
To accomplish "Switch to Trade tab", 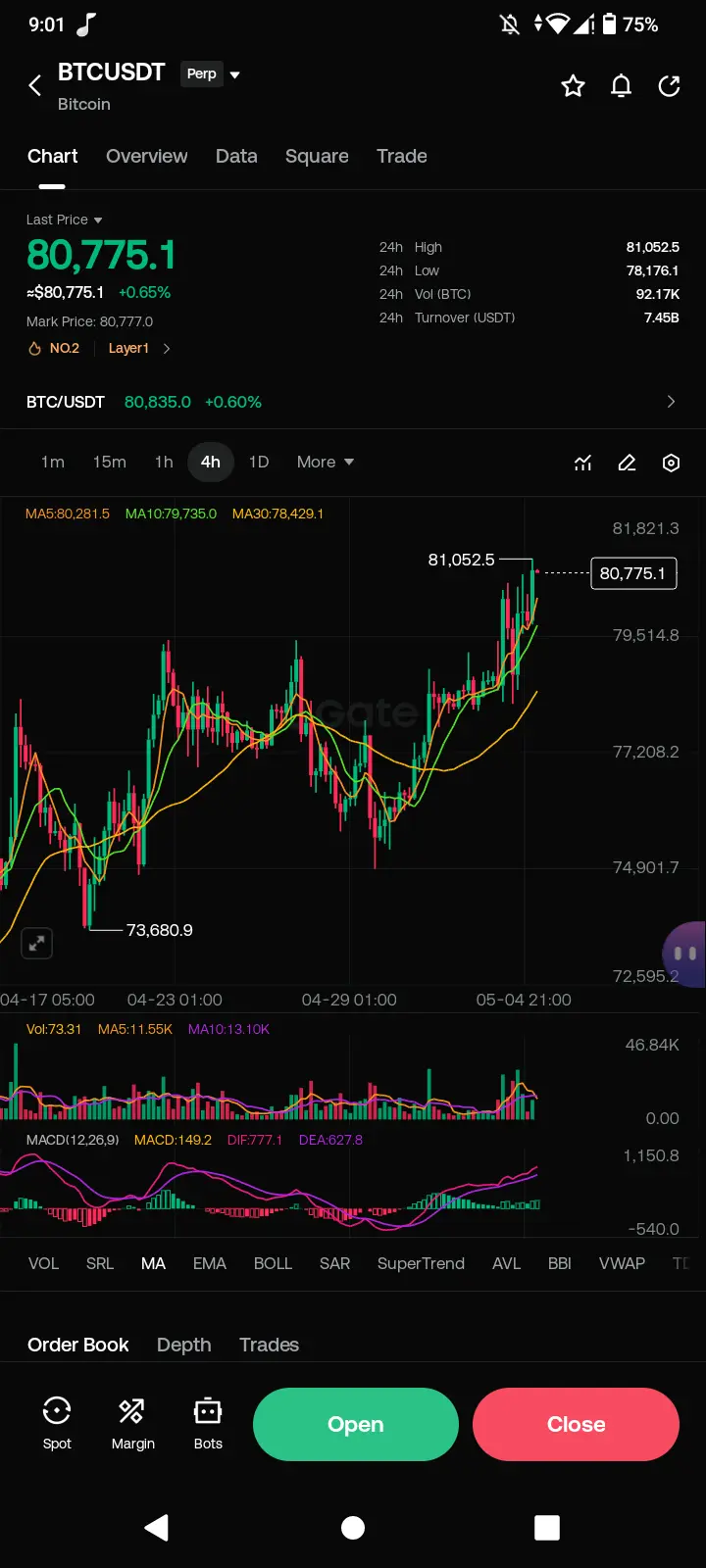I will pyautogui.click(x=402, y=156).
